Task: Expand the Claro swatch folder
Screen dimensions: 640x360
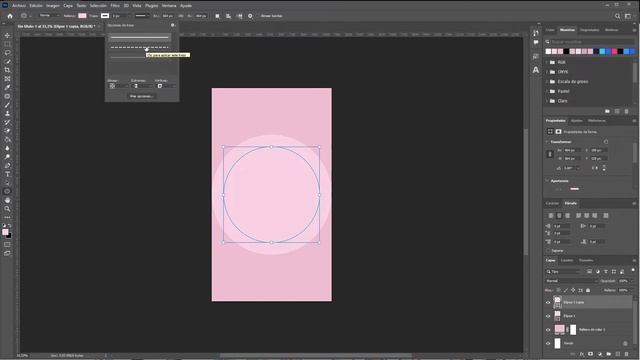Action: pos(547,101)
